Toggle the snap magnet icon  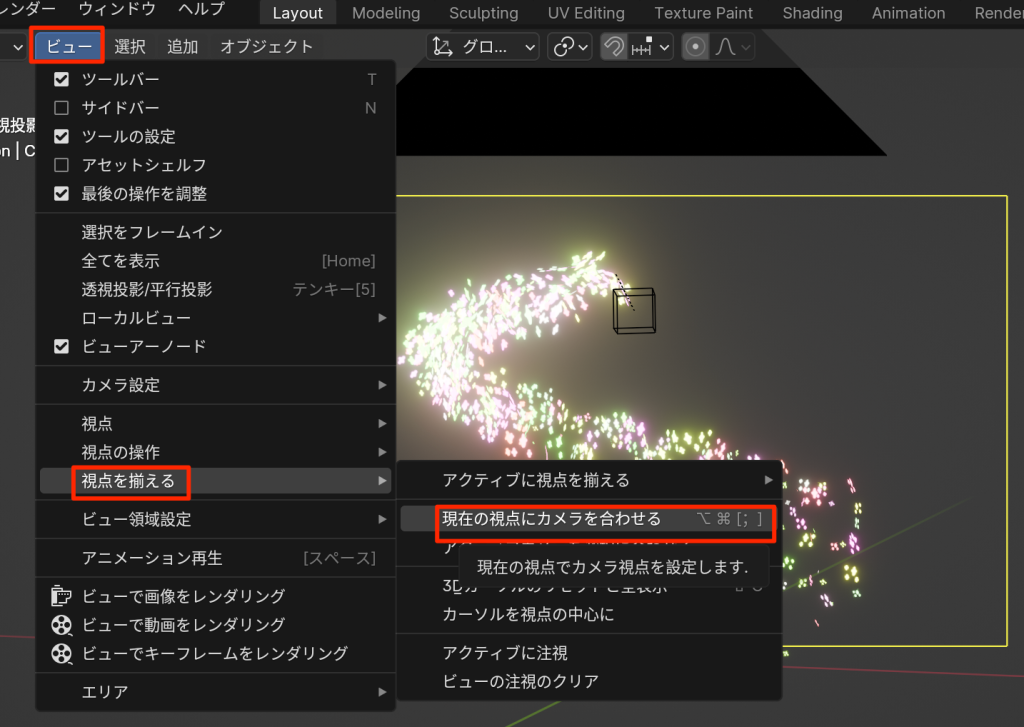pos(615,47)
